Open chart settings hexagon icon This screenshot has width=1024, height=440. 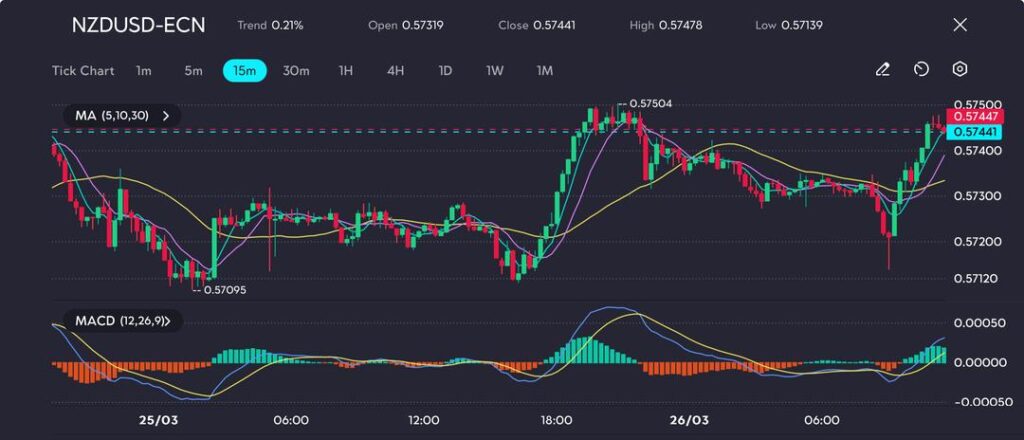(960, 70)
